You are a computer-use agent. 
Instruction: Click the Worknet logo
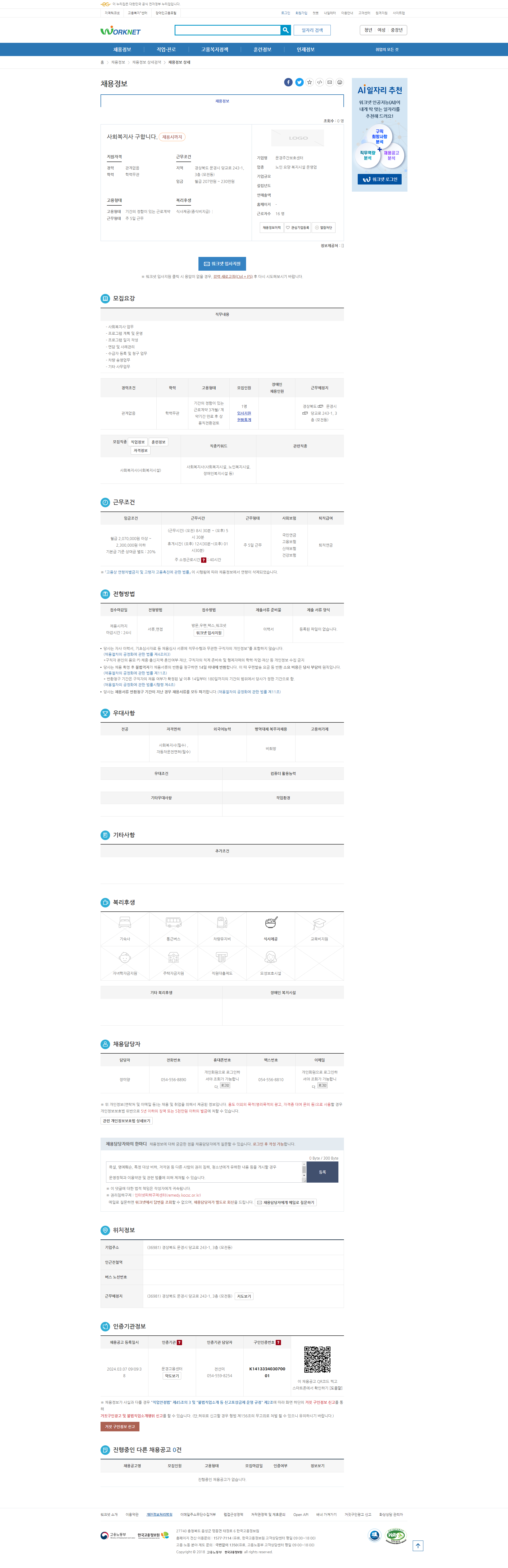click(x=121, y=30)
